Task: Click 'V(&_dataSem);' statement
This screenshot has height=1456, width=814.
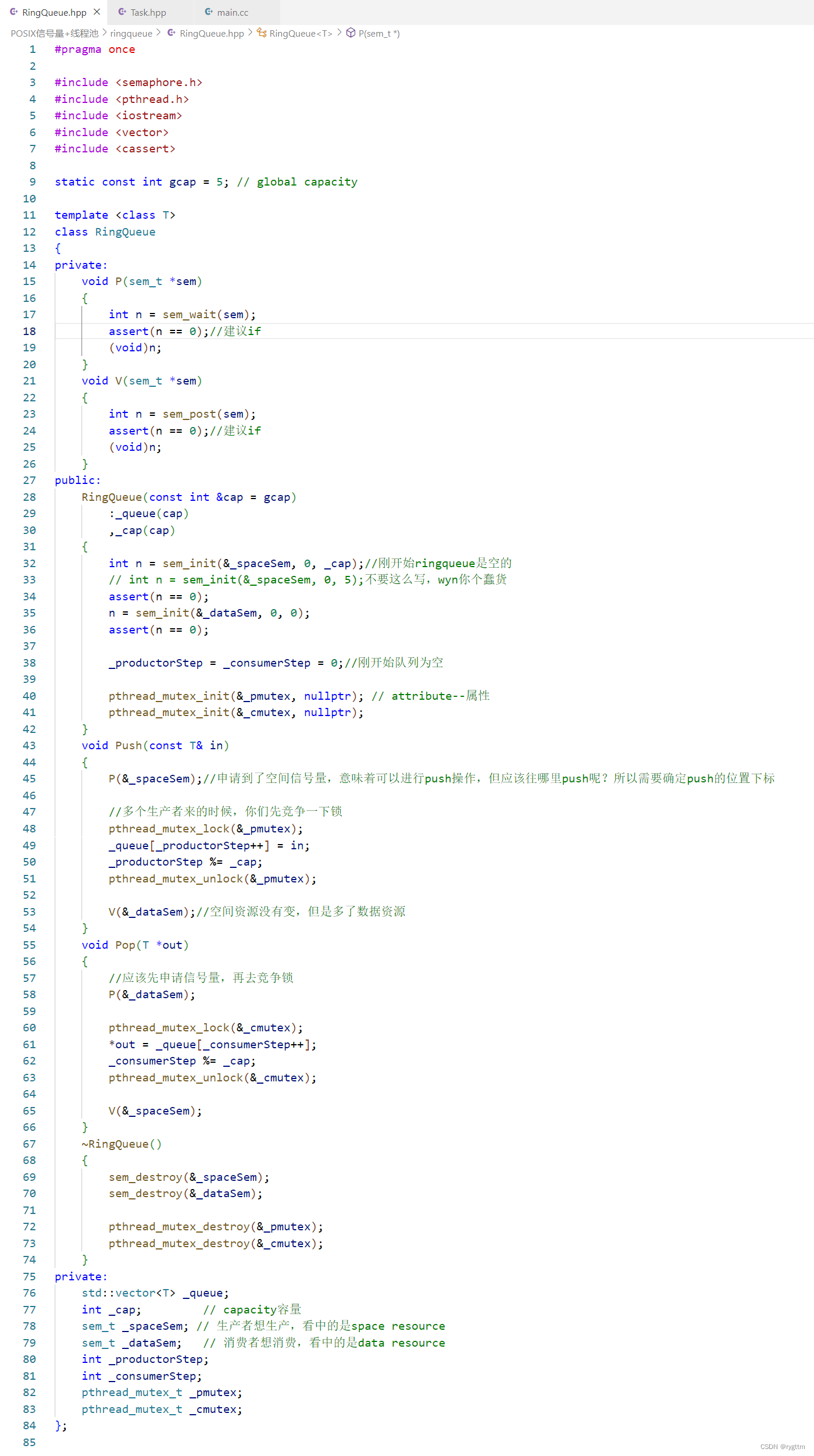Action: tap(152, 912)
